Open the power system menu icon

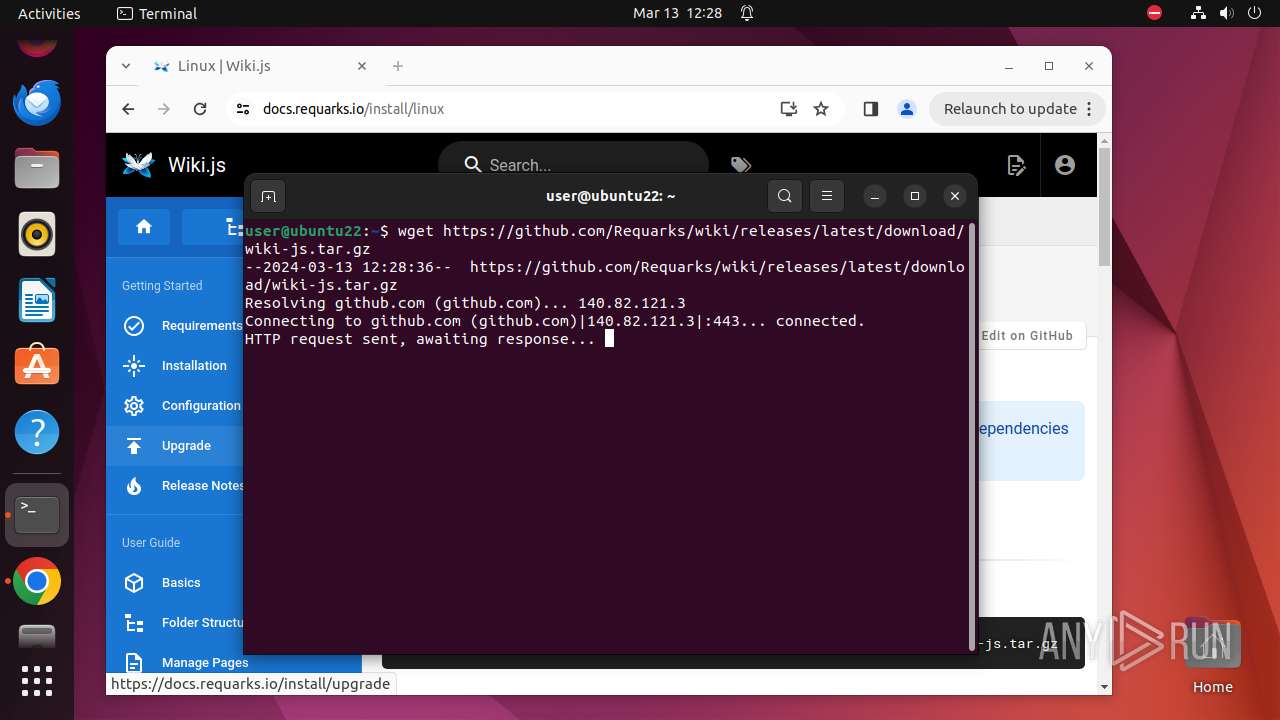coord(1254,14)
